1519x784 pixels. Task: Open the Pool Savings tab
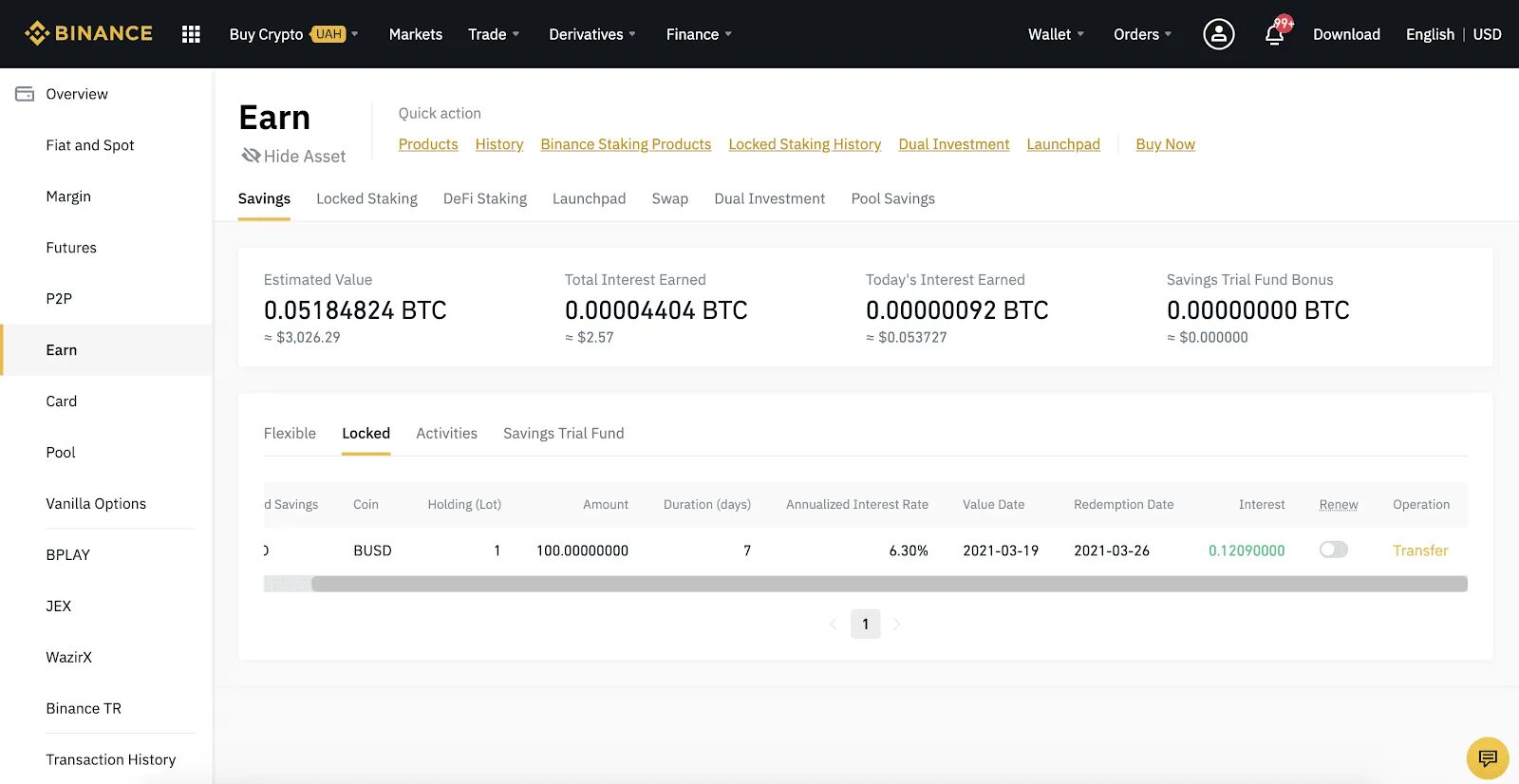click(x=893, y=198)
